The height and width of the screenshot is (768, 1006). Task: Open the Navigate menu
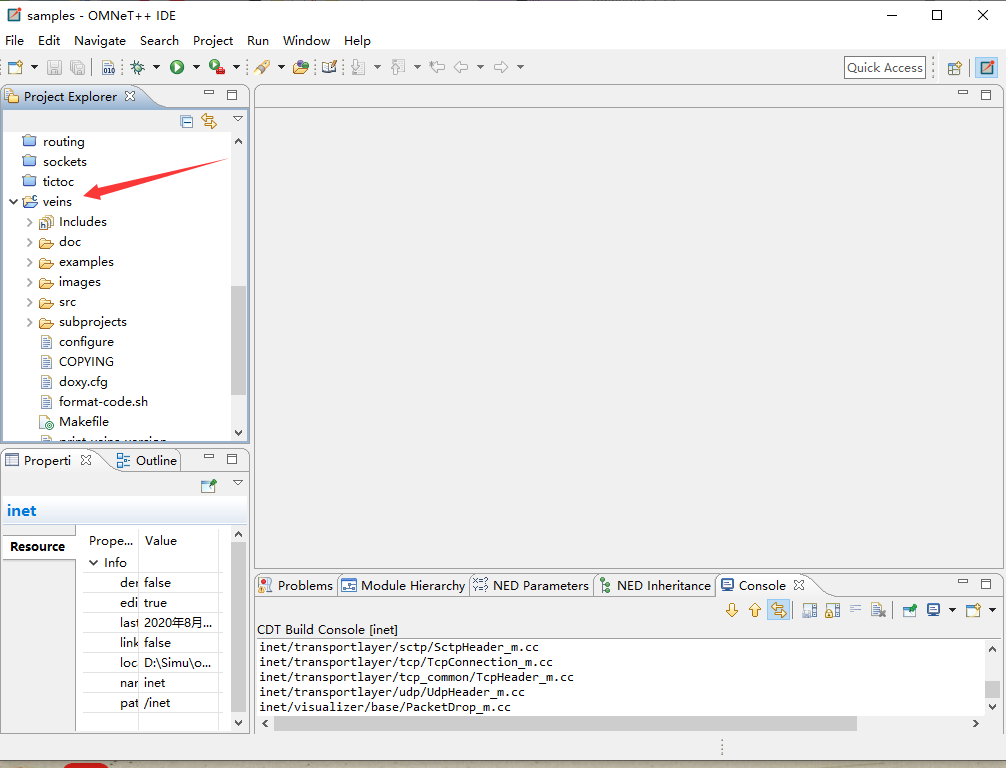click(100, 40)
